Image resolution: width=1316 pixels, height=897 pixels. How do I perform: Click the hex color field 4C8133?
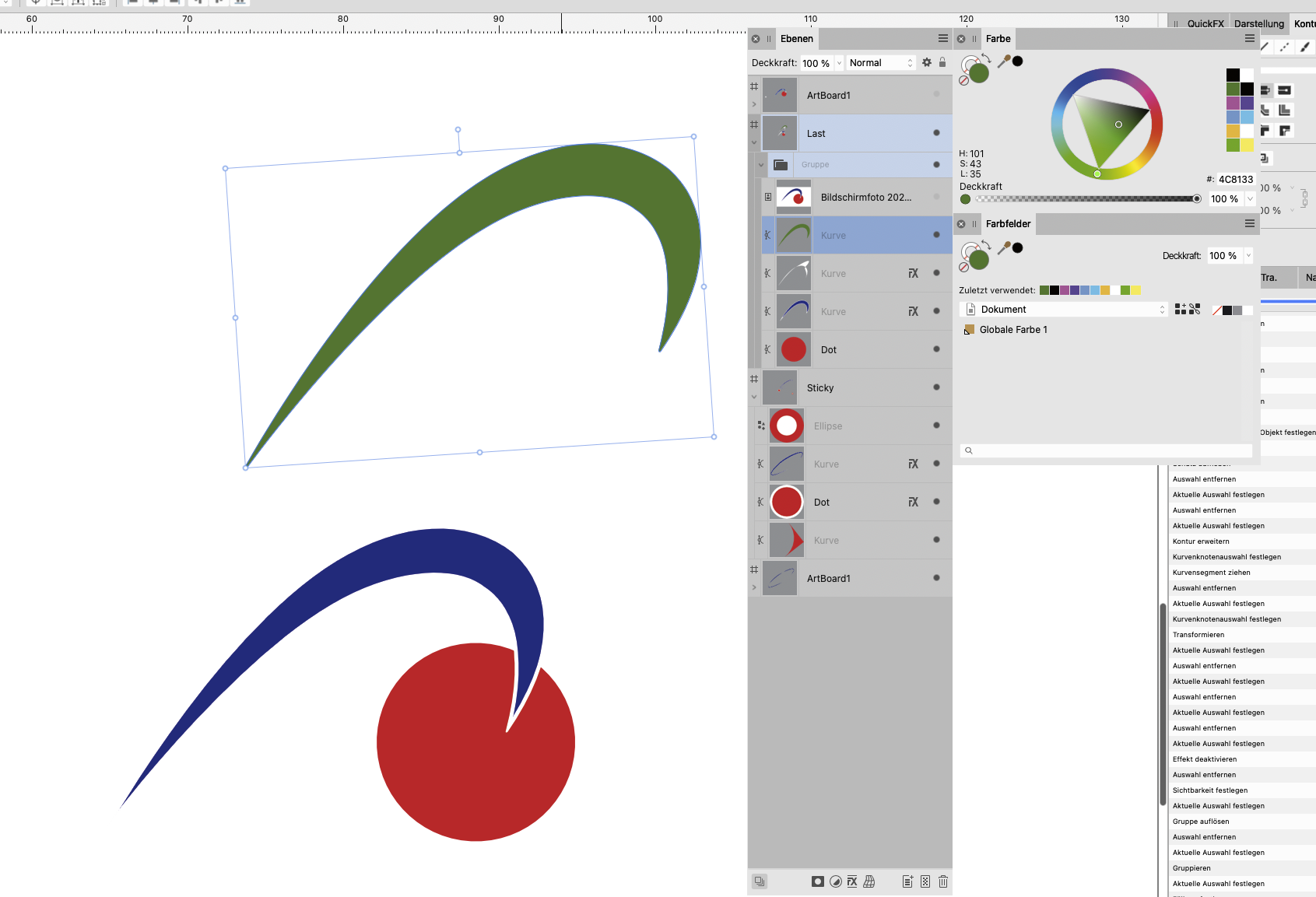1236,180
